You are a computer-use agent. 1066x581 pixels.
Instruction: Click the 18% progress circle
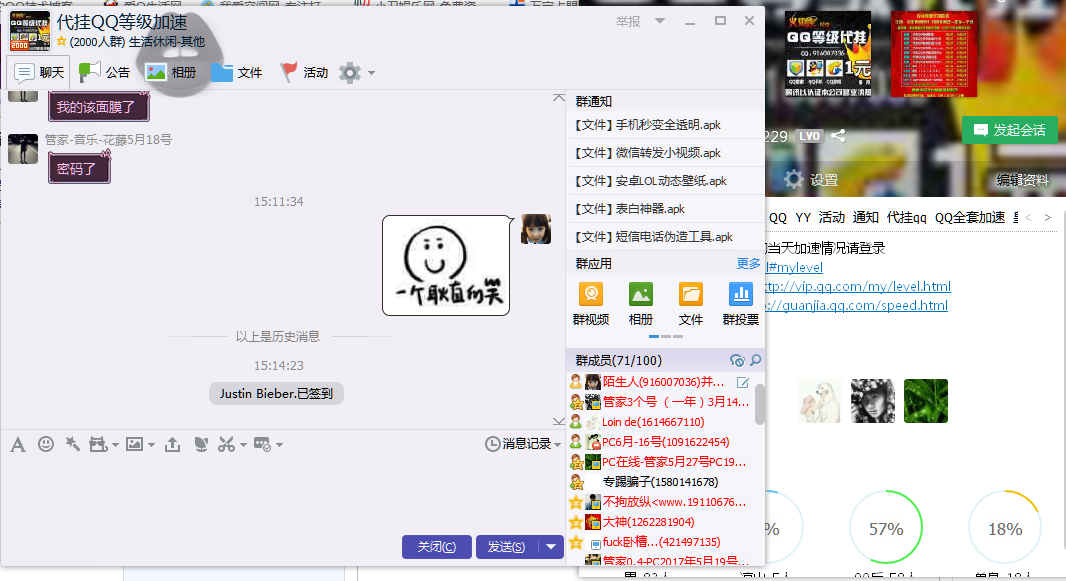pyautogui.click(x=1005, y=527)
